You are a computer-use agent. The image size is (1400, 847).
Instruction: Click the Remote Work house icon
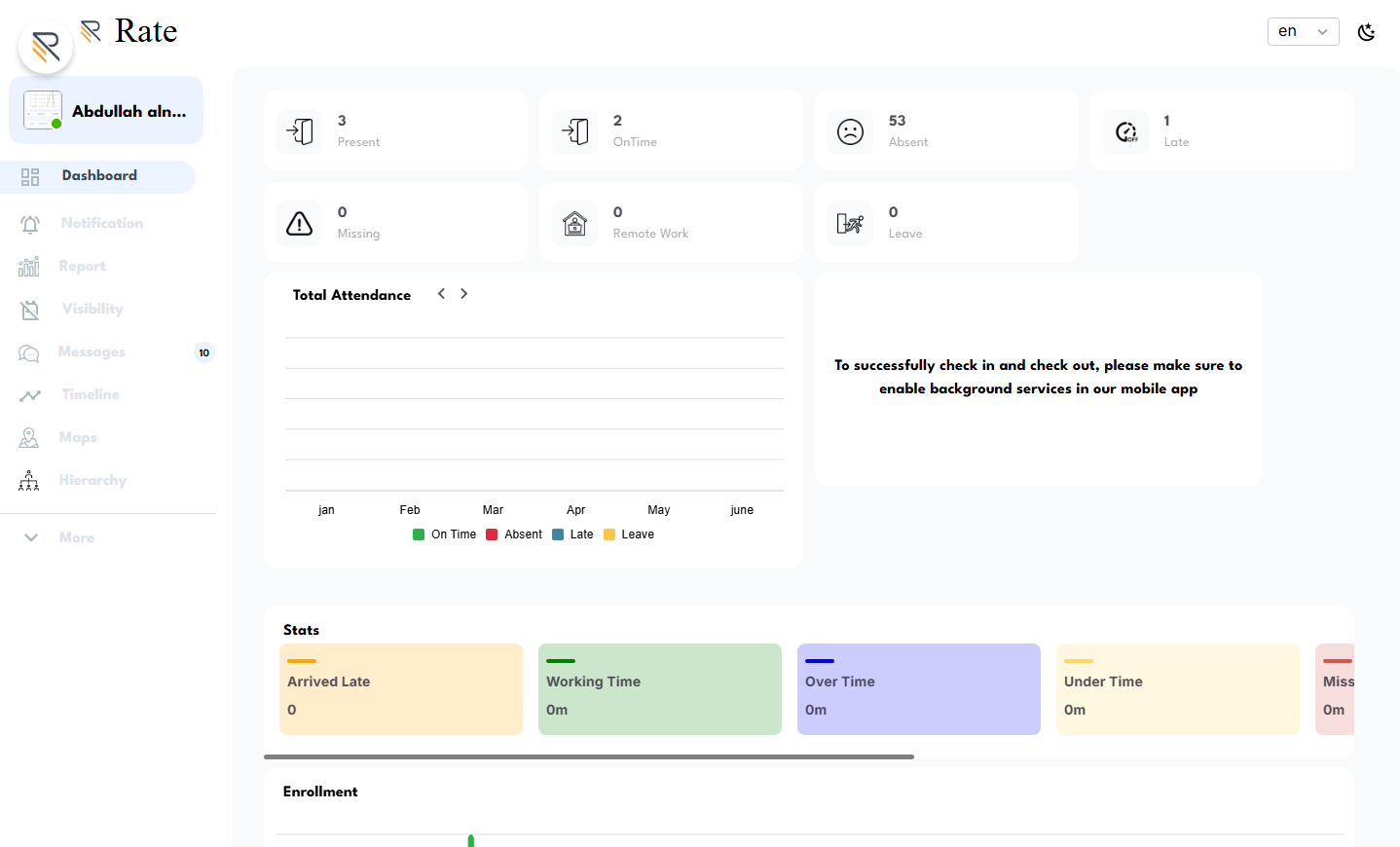(x=575, y=223)
